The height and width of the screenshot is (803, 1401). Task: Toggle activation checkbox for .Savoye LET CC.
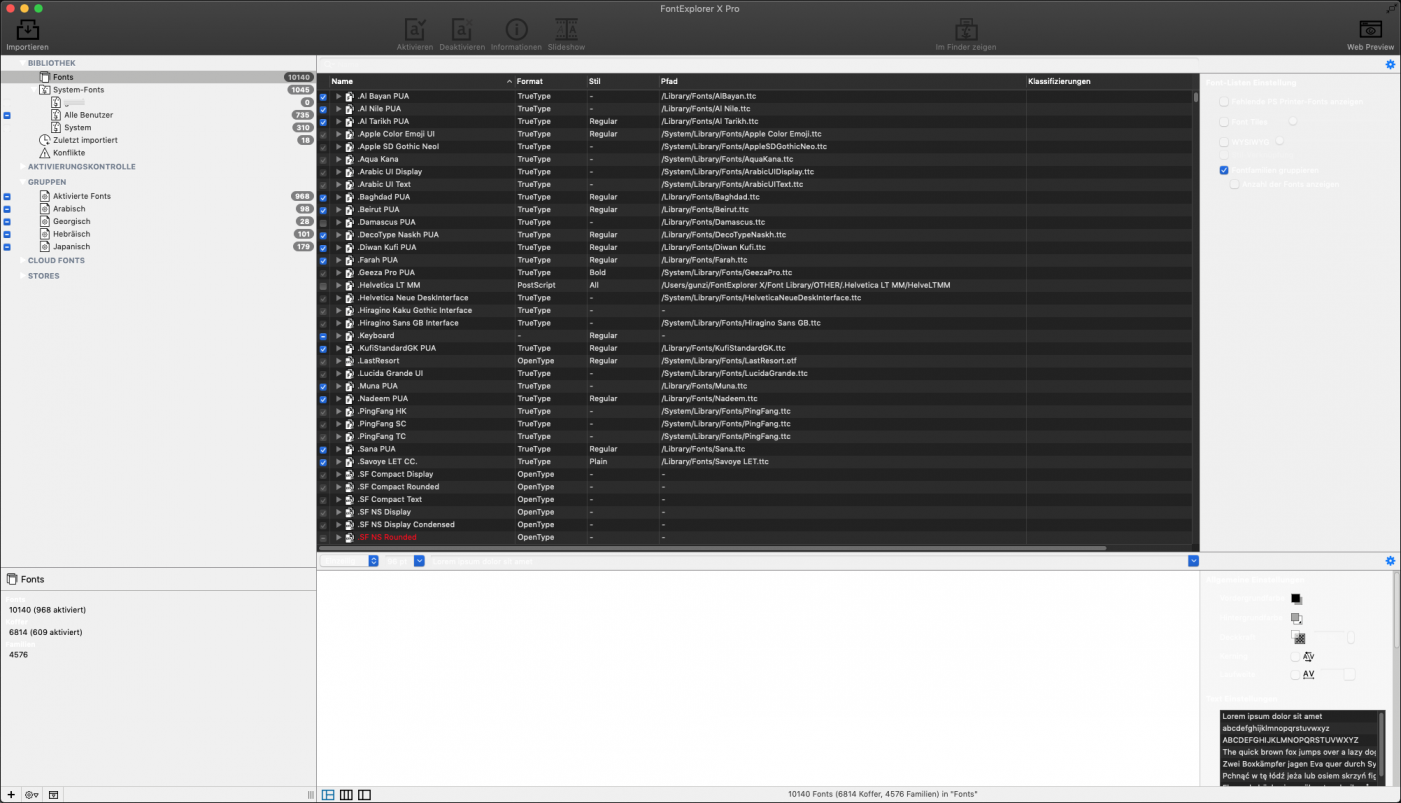coord(323,462)
